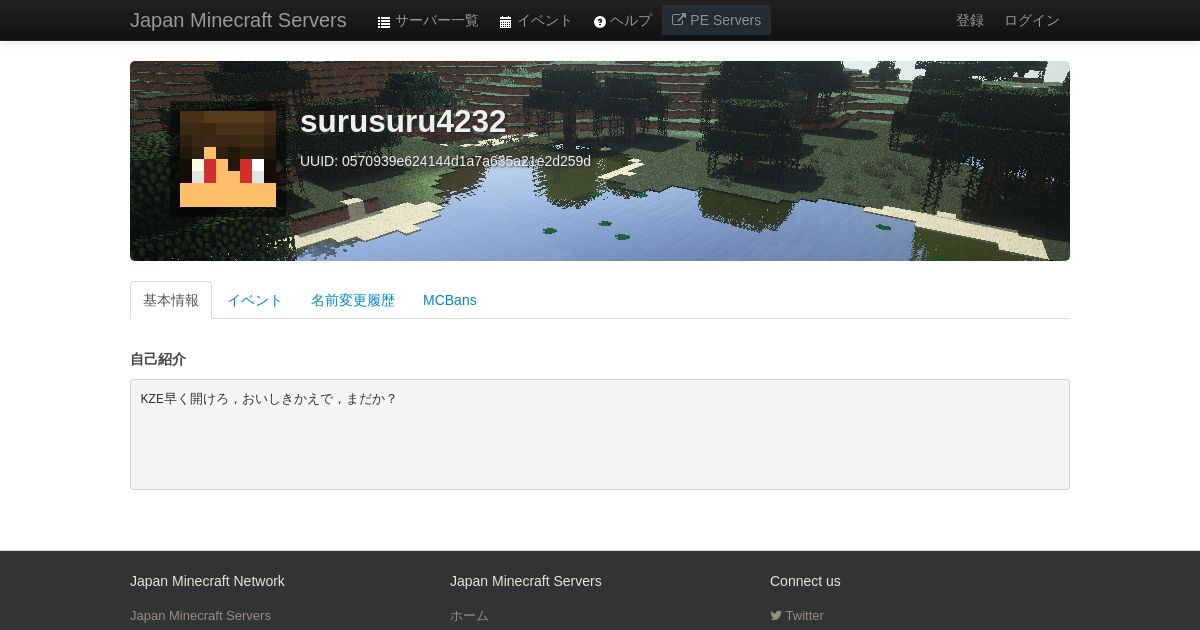Go to PE Servers
The height and width of the screenshot is (630, 1200).
click(x=716, y=20)
